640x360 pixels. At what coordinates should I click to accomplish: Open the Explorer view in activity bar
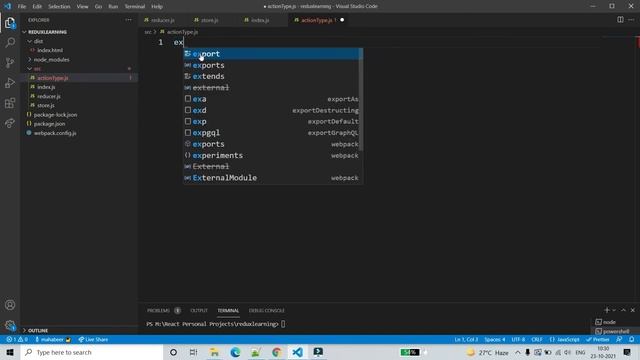tap(10, 23)
